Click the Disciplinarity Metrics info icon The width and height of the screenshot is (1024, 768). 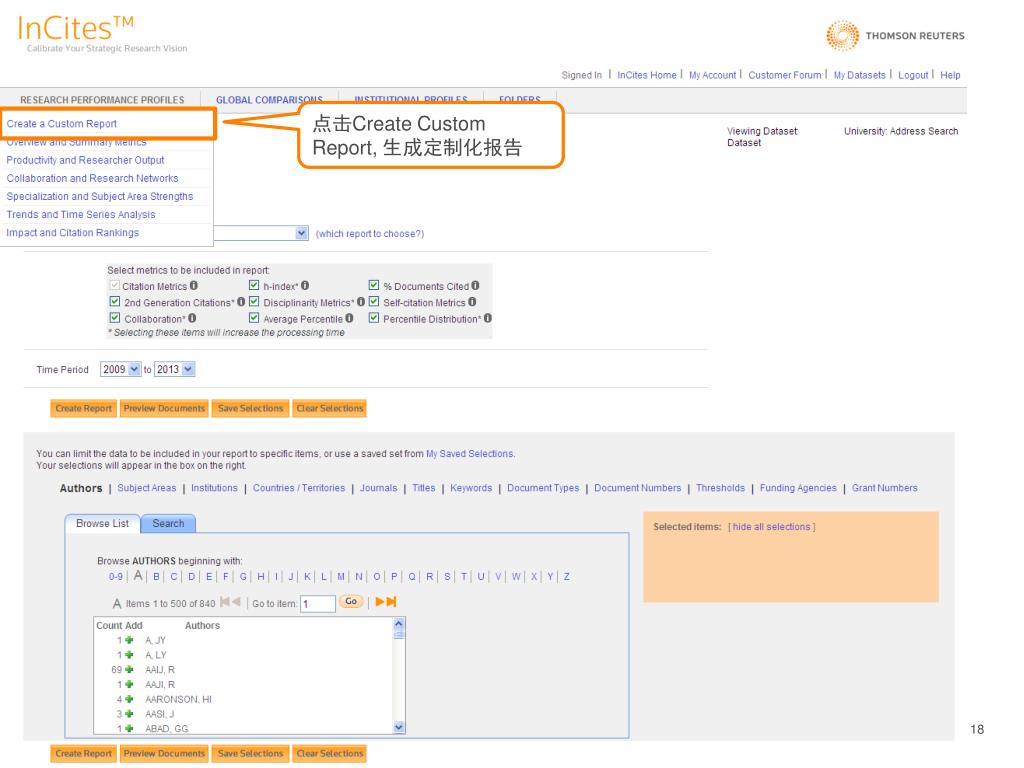[x=360, y=302]
